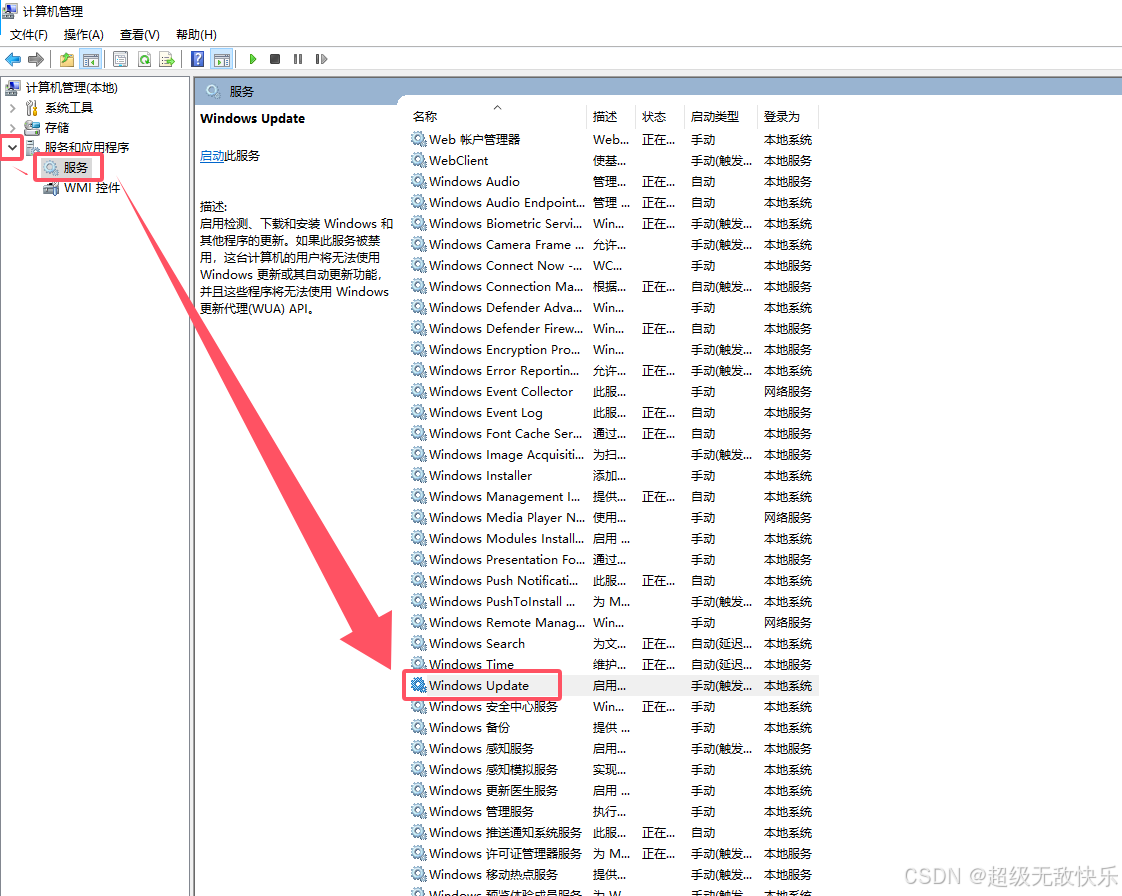This screenshot has width=1122, height=896.
Task: Collapse the 服务和应用程序 tree node chevron
Action: point(12,148)
